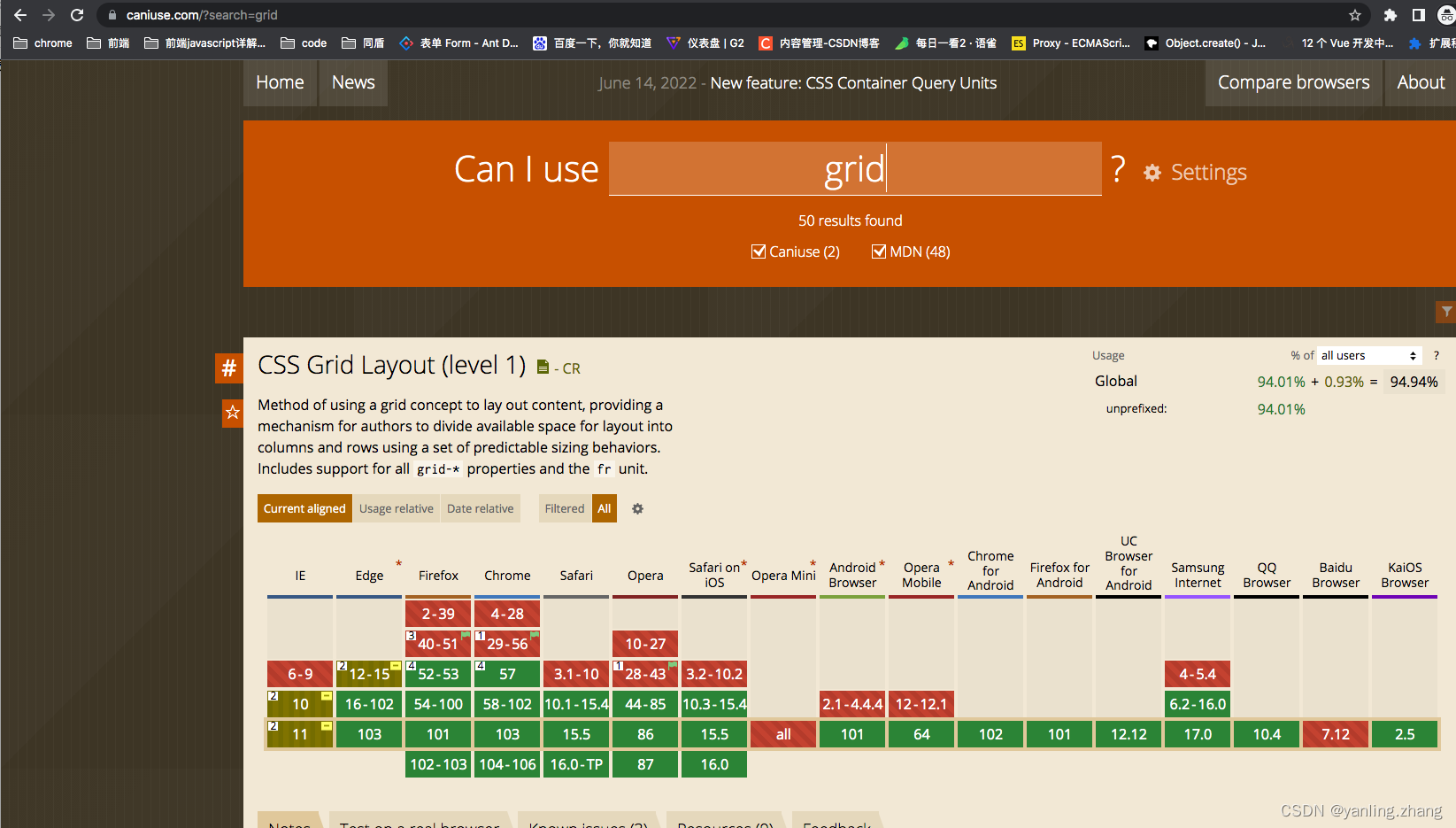Reload the page
The image size is (1456, 828).
pos(77,15)
